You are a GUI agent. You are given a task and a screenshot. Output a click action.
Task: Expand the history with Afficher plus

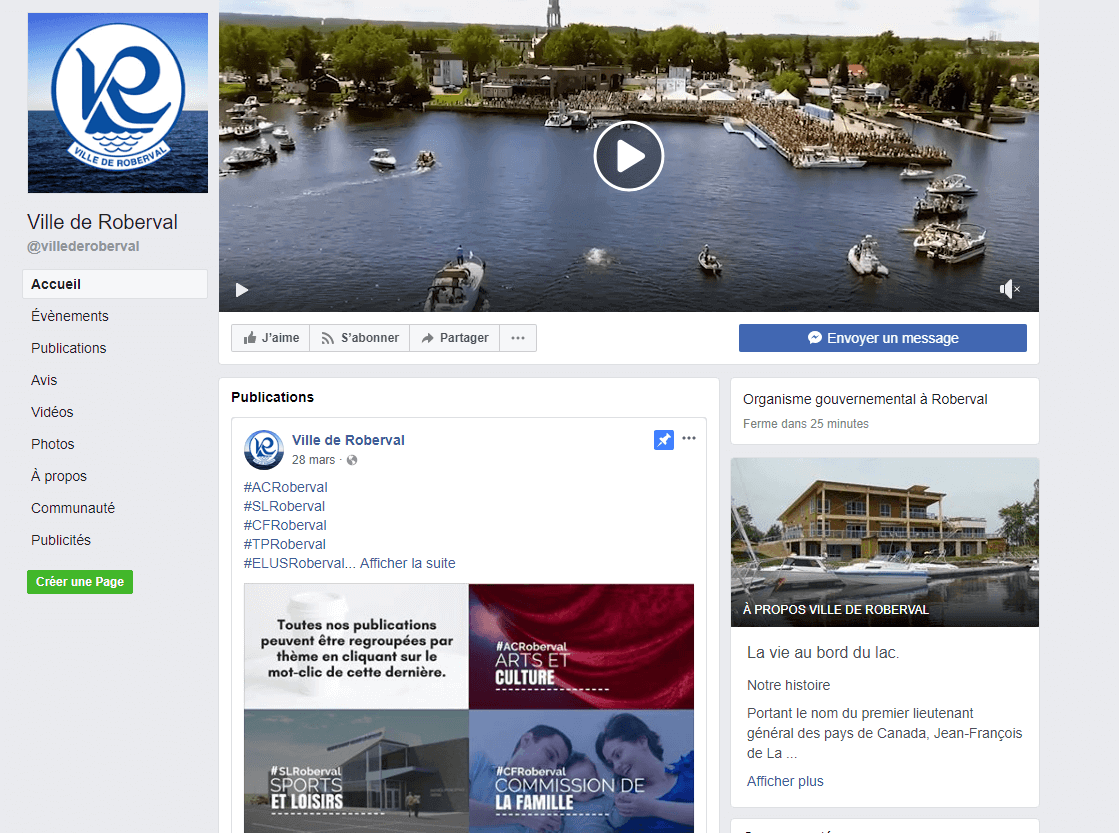point(785,781)
